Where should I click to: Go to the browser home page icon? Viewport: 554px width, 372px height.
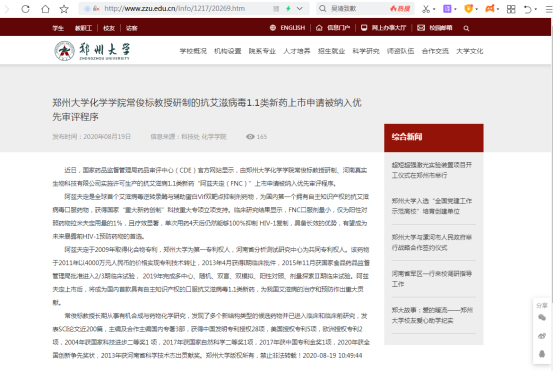pos(45,9)
